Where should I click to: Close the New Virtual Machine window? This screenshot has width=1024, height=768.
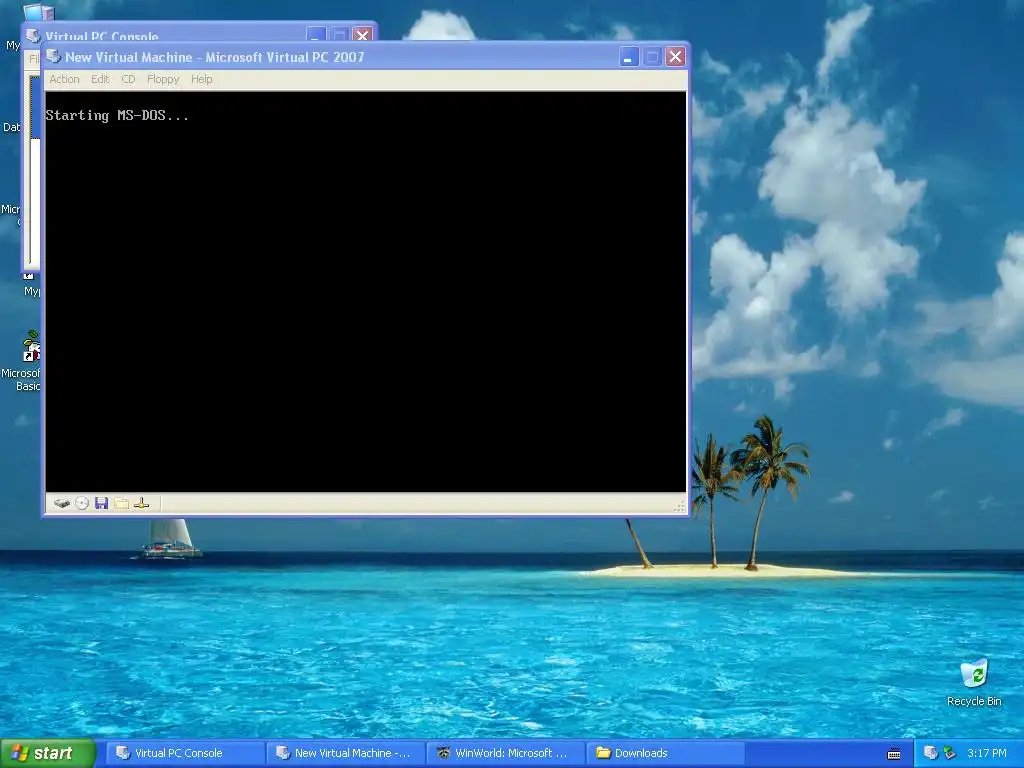pyautogui.click(x=676, y=57)
